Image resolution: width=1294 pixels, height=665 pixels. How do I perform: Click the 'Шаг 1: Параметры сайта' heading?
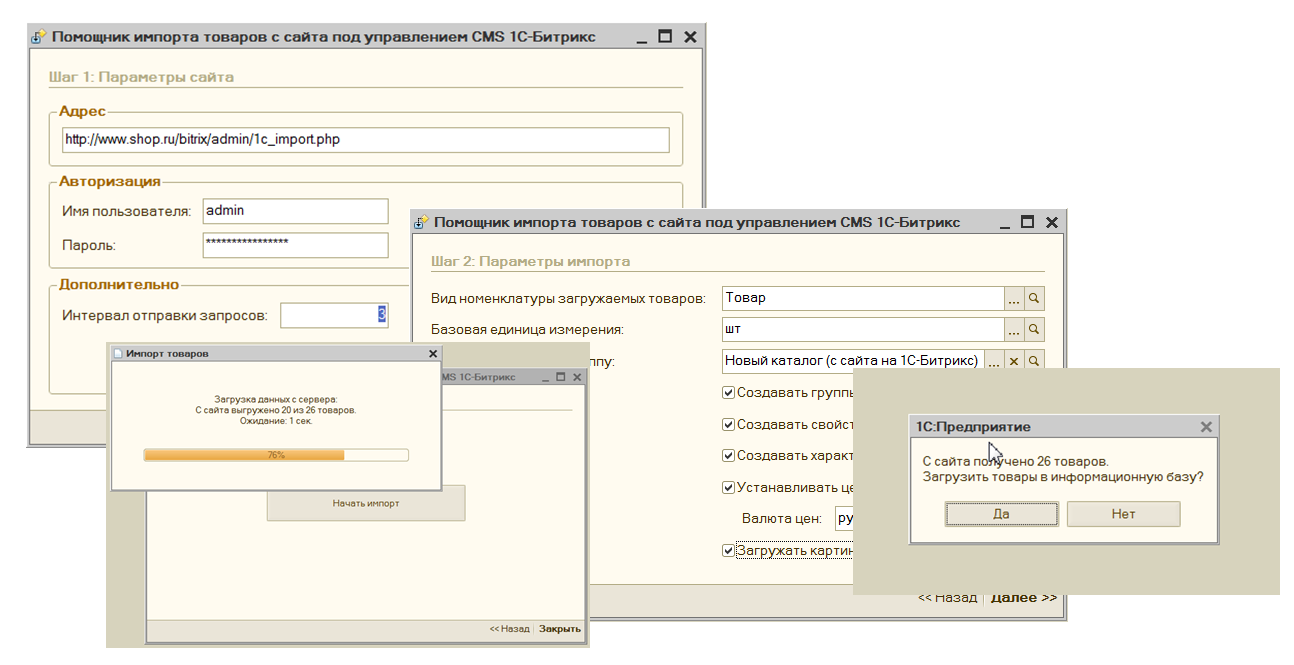pos(141,76)
